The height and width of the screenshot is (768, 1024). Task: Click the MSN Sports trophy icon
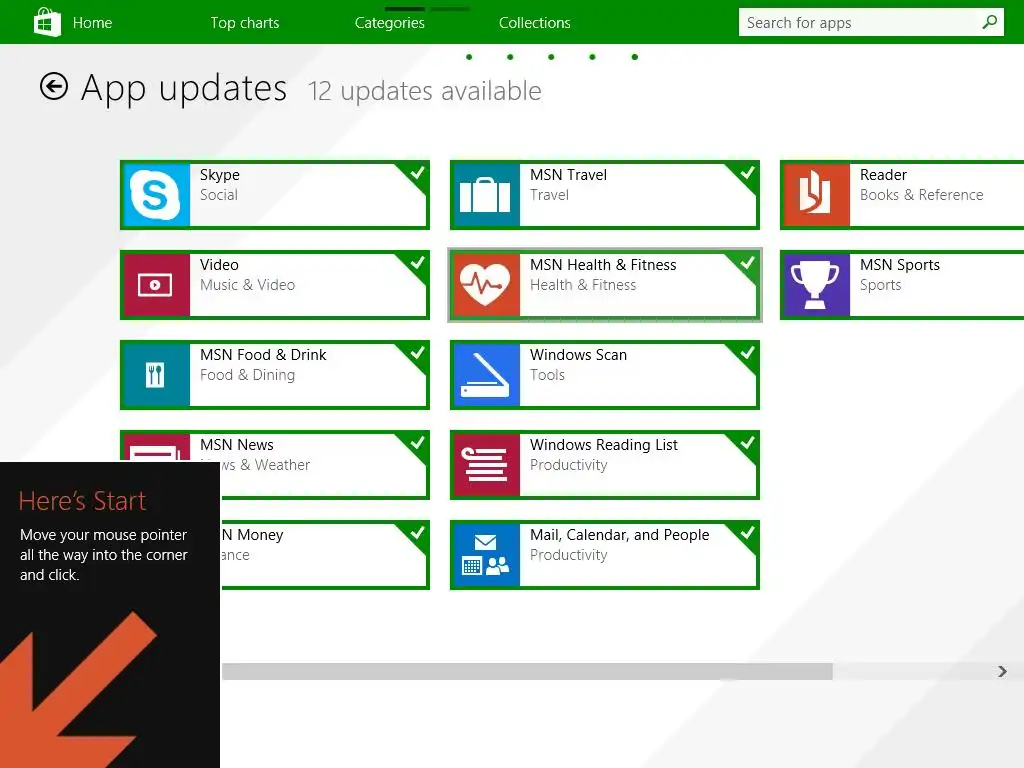point(816,285)
